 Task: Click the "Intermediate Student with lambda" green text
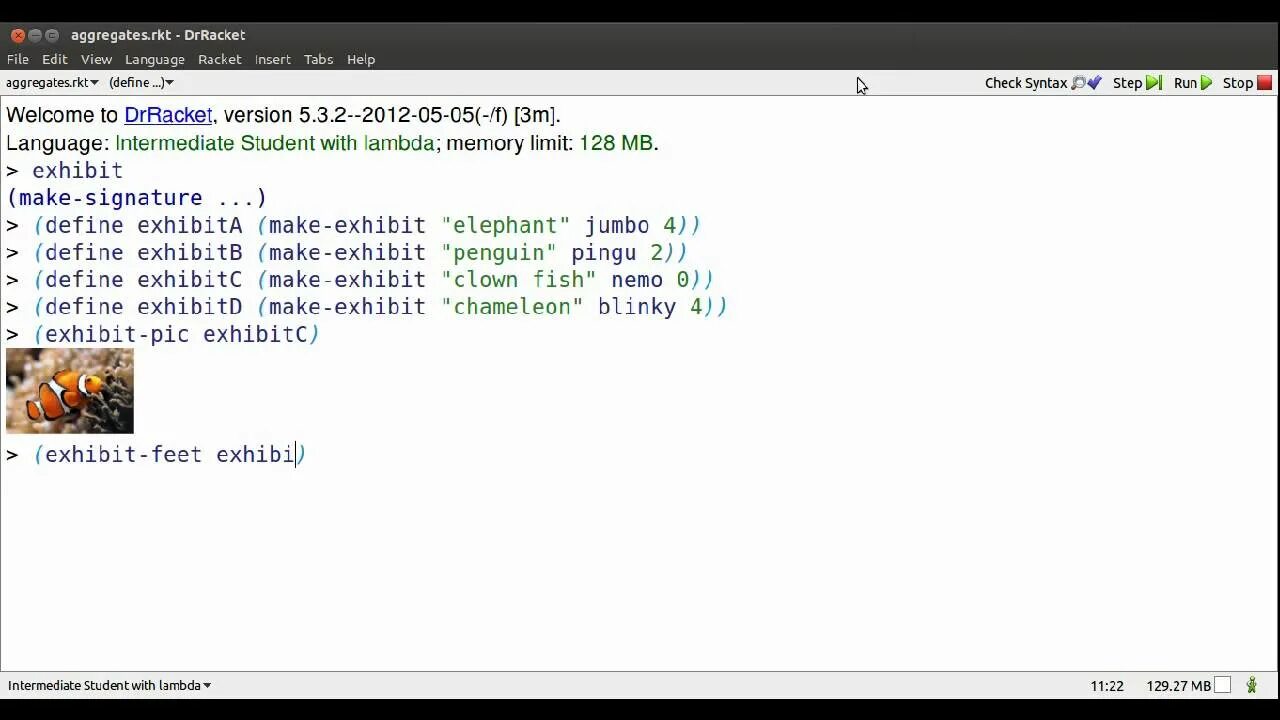click(275, 143)
